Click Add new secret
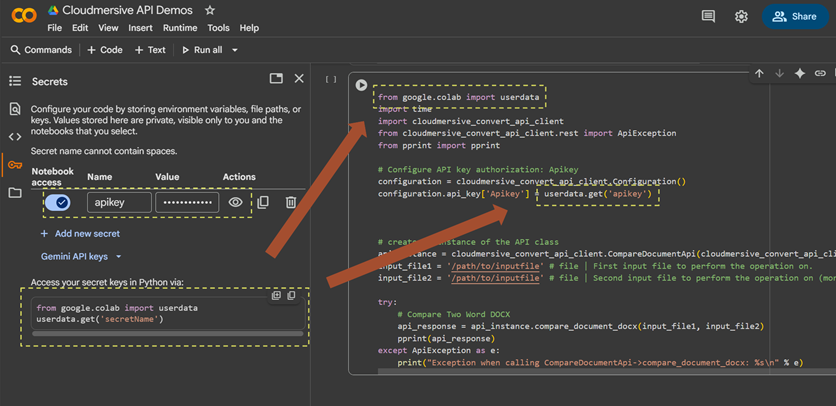The width and height of the screenshot is (836, 406). pyautogui.click(x=81, y=234)
